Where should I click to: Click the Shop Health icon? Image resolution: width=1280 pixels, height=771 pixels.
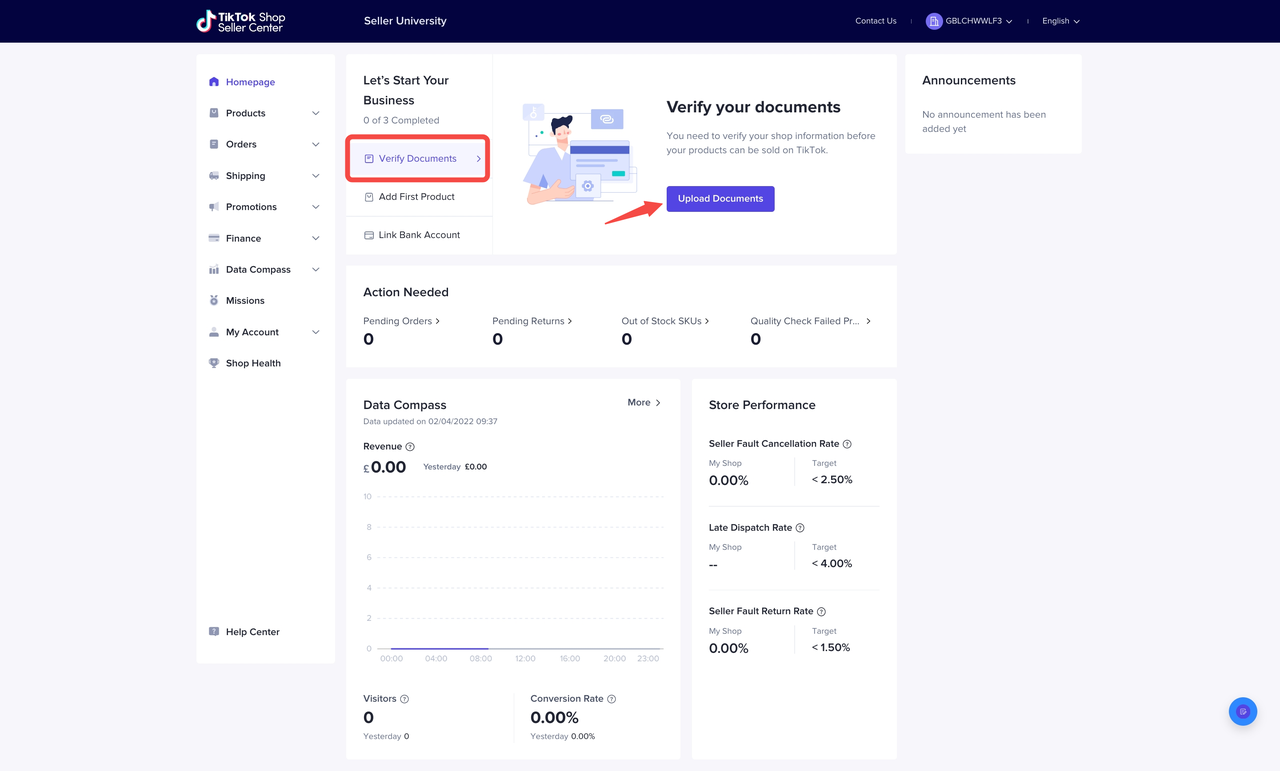point(213,363)
